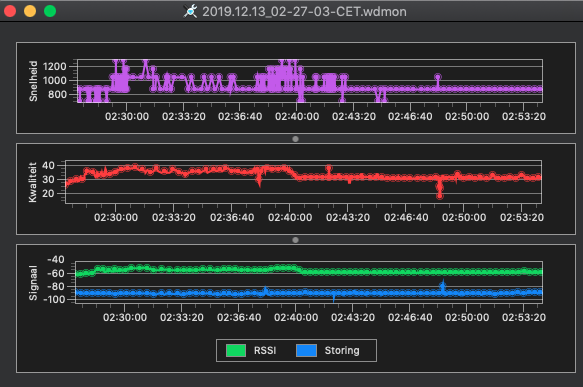Click 02:50:00 time label in Kwaliteit graph
The width and height of the screenshot is (583, 387).
pyautogui.click(x=464, y=217)
